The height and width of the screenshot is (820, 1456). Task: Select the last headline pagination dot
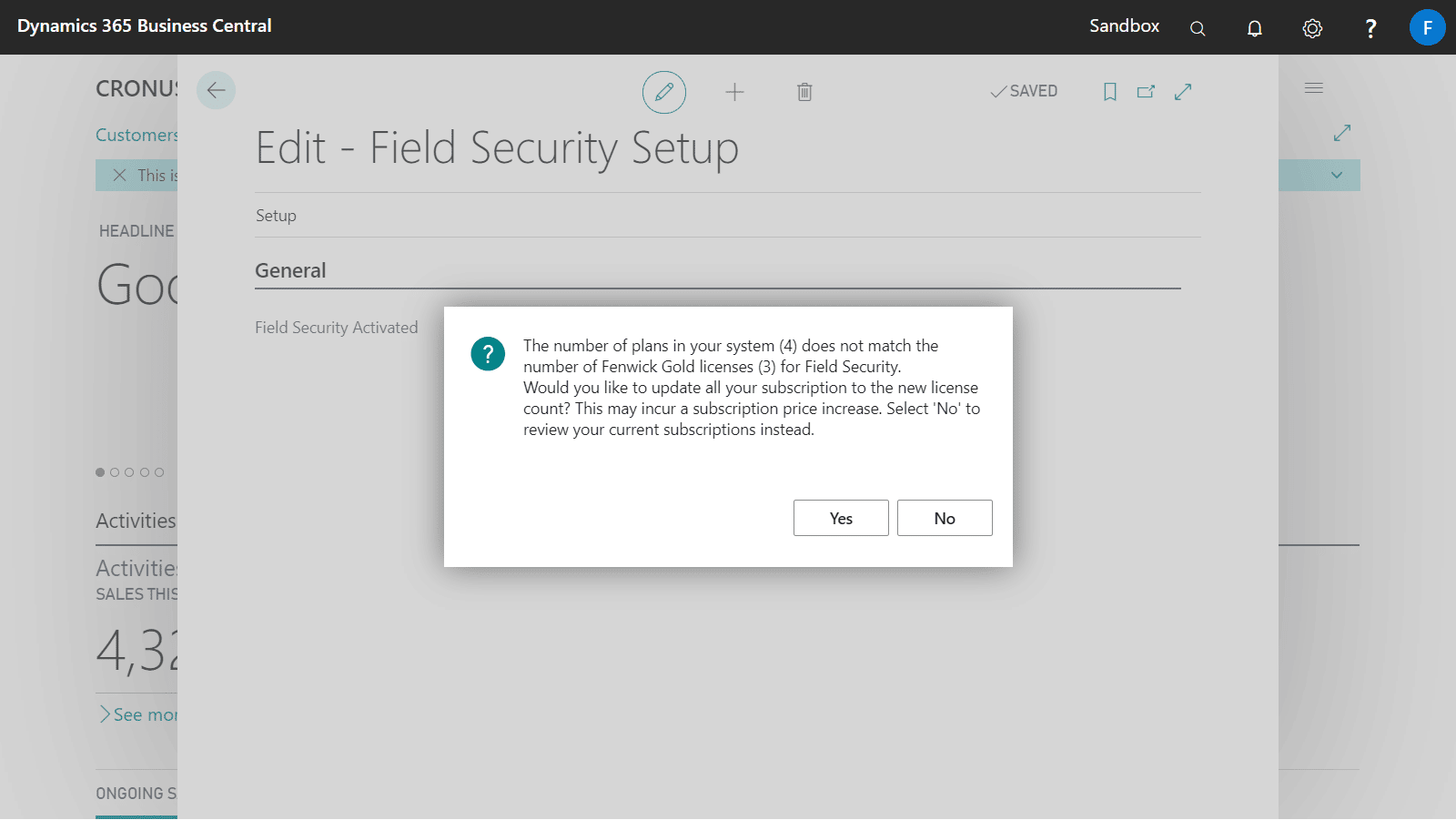pyautogui.click(x=159, y=472)
